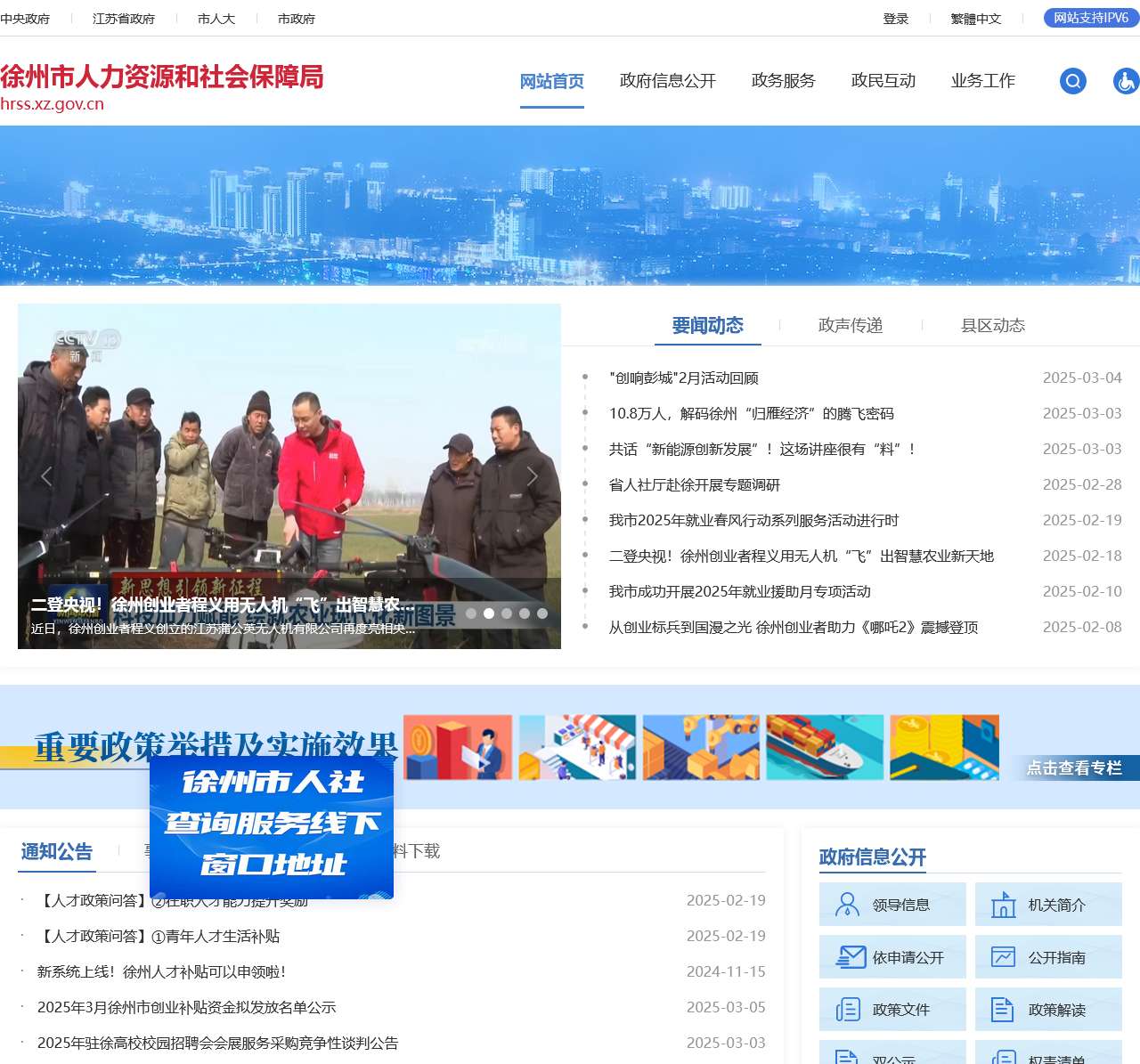Click the 政策解读 page icon
Viewport: 1140px width, 1064px height.
pyautogui.click(x=1003, y=1010)
